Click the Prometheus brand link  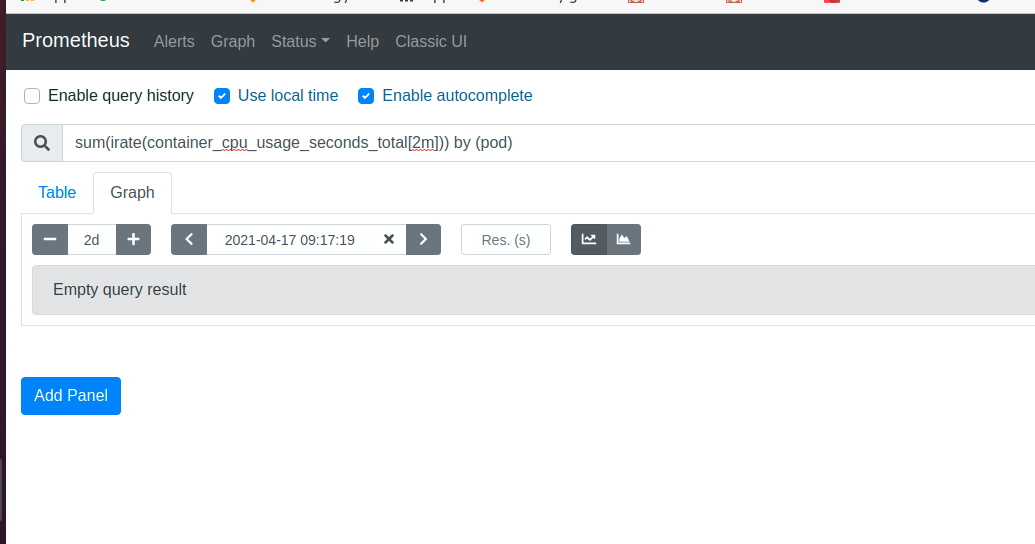[x=76, y=40]
